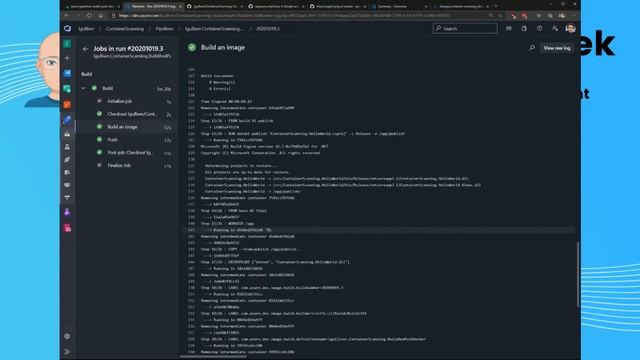Open Pipelines sub-item icon under Pipelines hub
The image size is (640, 360).
(67, 134)
